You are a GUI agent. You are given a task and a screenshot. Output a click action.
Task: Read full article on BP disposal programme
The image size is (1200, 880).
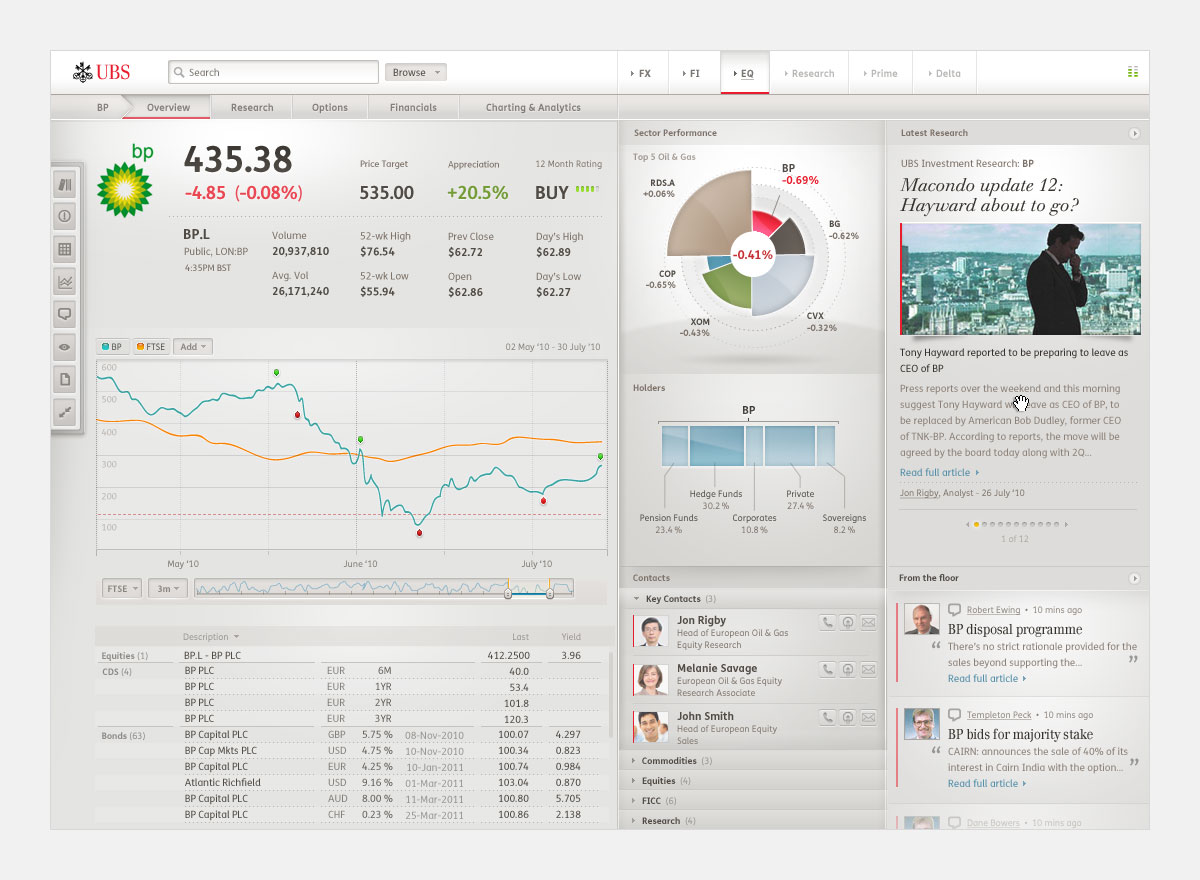click(987, 679)
